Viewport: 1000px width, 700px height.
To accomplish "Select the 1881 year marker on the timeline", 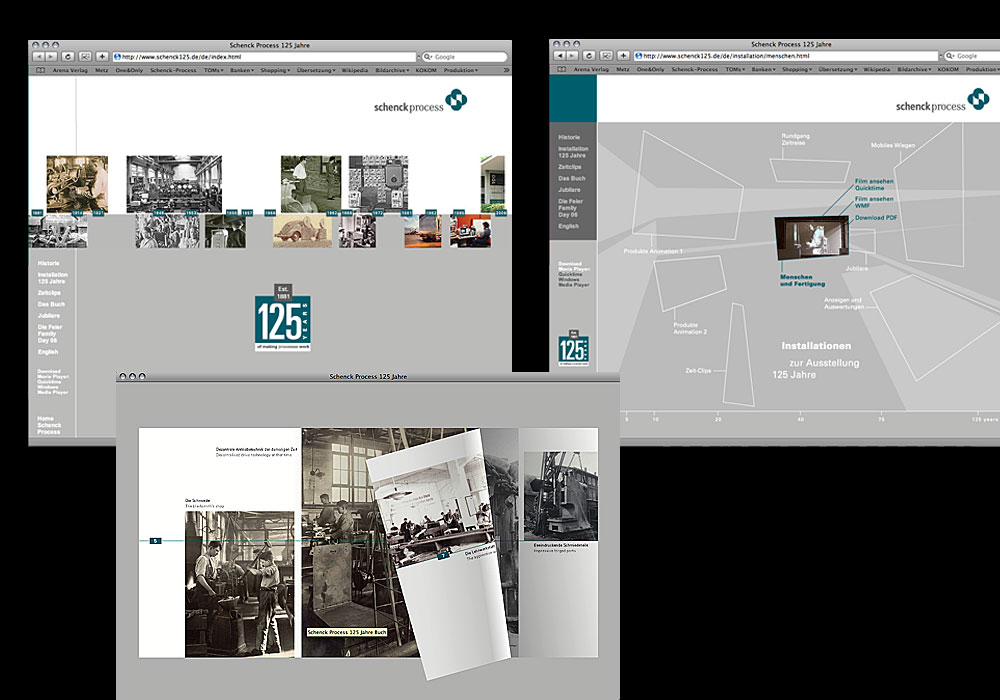I will (x=37, y=213).
